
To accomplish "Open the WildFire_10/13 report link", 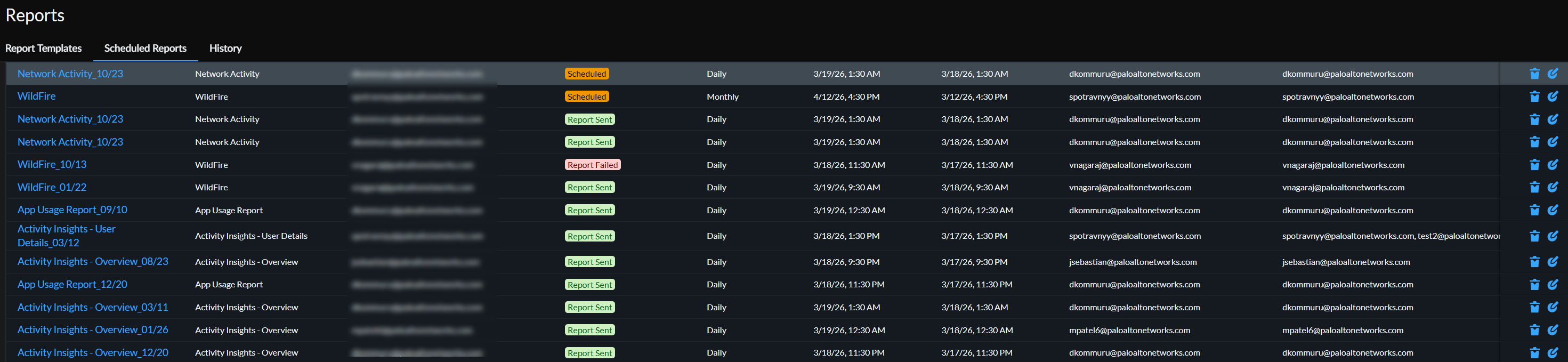I will tap(52, 164).
